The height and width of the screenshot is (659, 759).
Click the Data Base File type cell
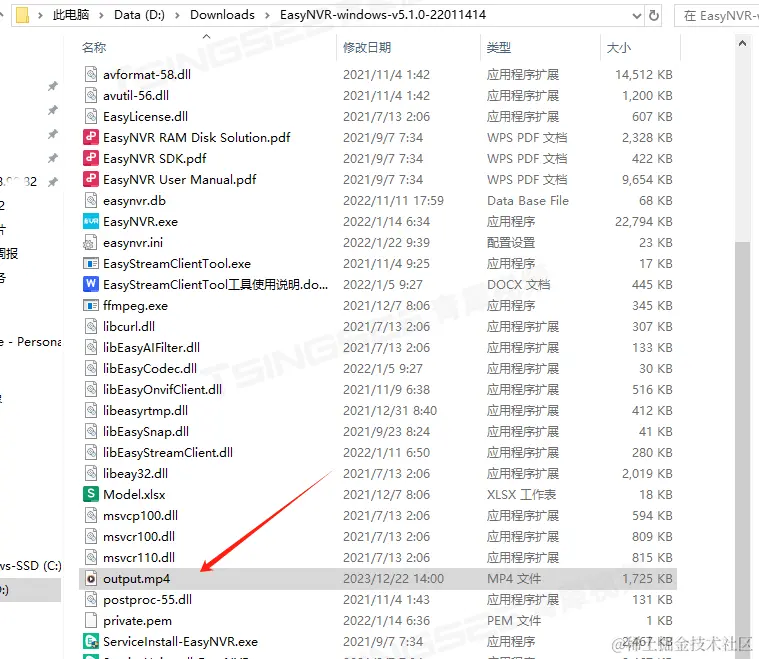tap(528, 200)
